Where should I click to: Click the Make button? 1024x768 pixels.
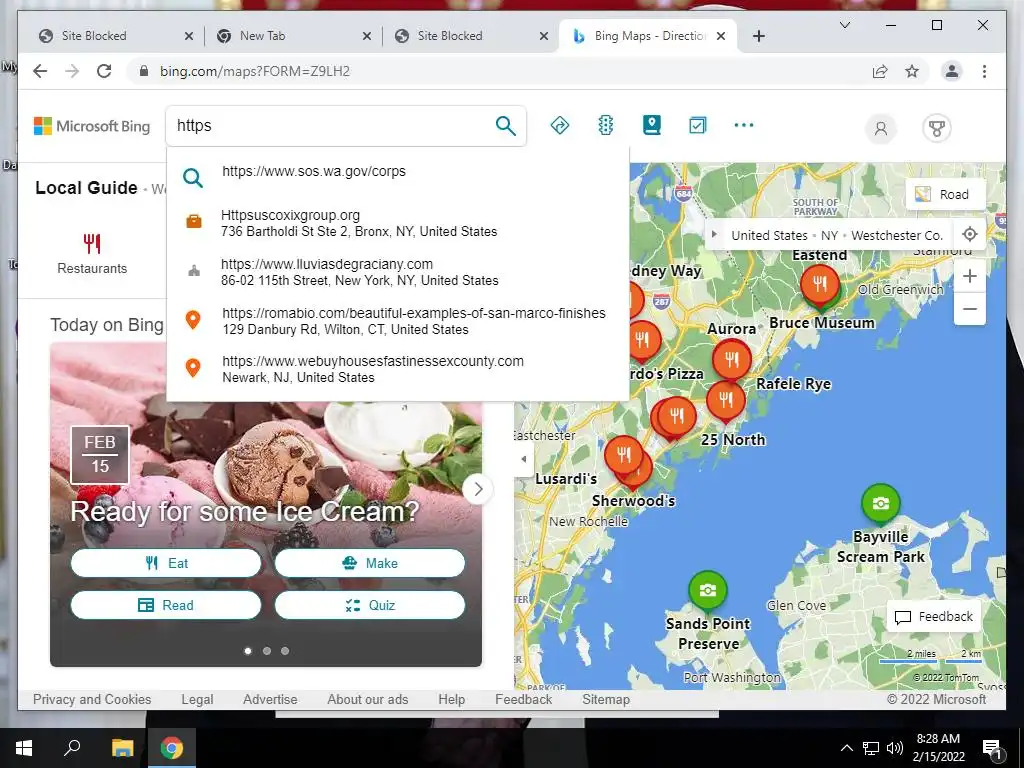pos(370,563)
